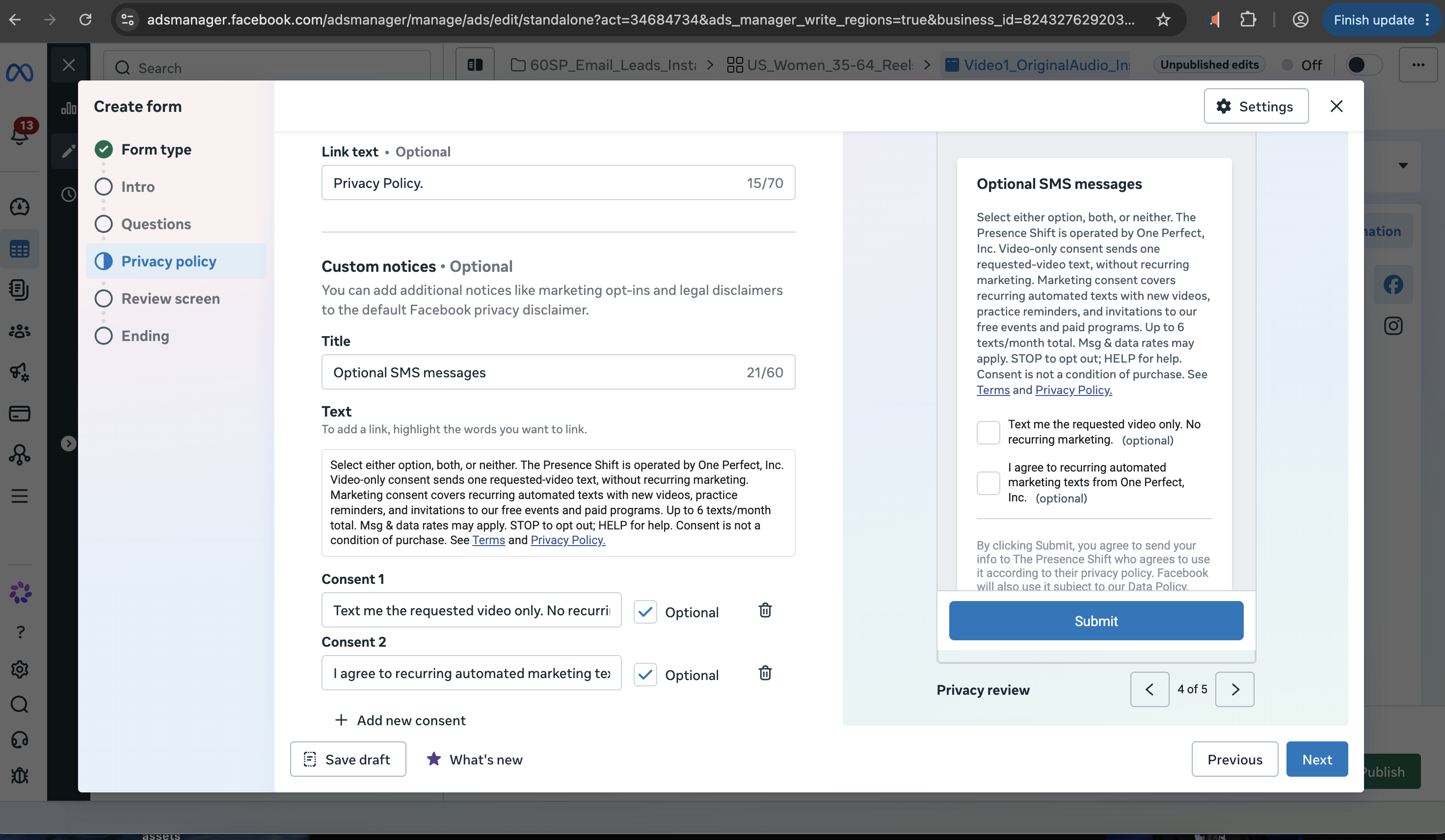Click Terms link in the text editor
The height and width of the screenshot is (840, 1445).
(488, 540)
